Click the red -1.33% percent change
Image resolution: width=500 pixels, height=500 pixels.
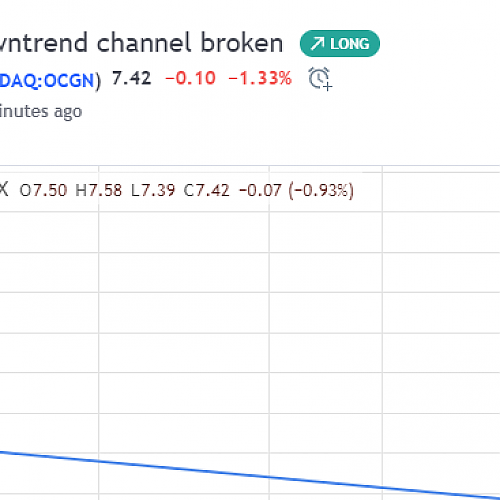pyautogui.click(x=260, y=79)
